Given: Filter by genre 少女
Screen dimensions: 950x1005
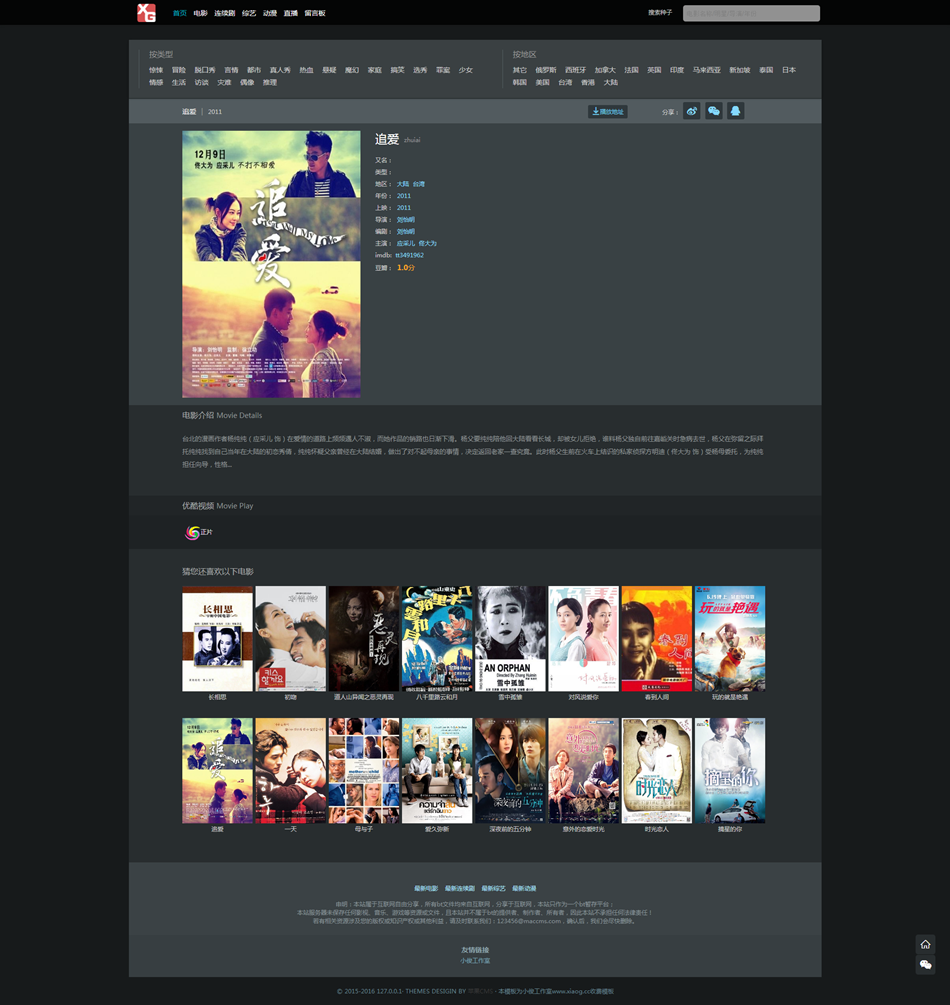Looking at the screenshot, I should [465, 71].
